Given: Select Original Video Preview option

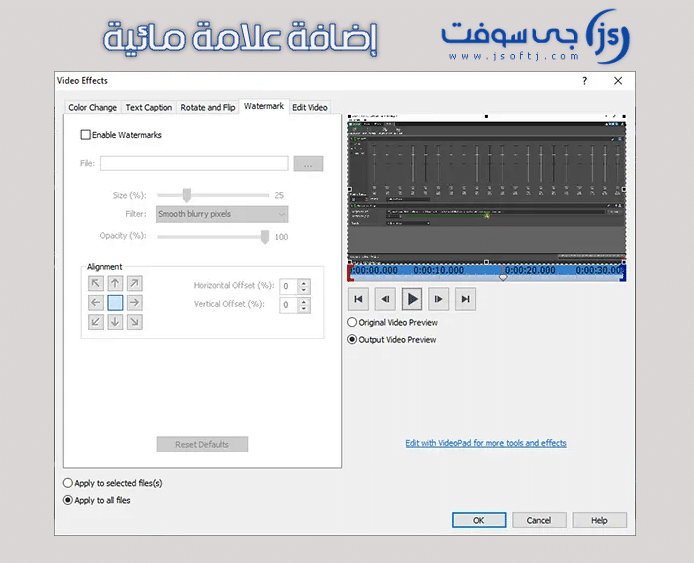Looking at the screenshot, I should [352, 322].
